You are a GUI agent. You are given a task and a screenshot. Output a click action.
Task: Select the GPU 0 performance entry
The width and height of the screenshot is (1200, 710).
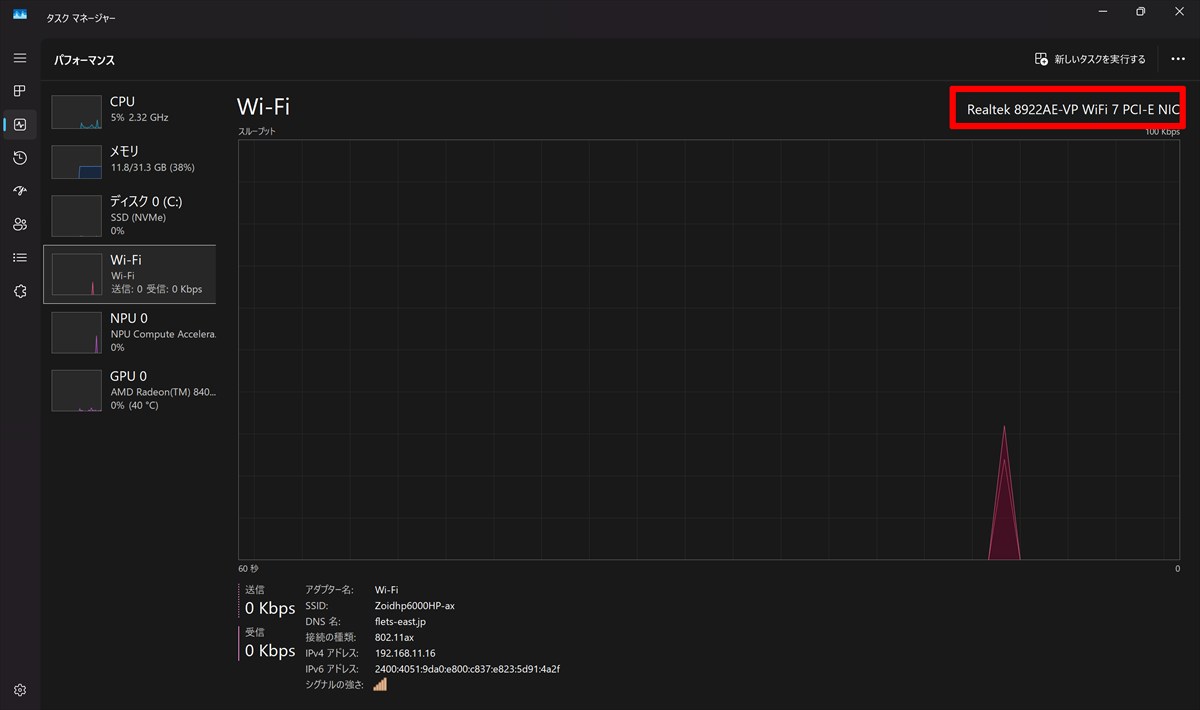click(x=130, y=390)
